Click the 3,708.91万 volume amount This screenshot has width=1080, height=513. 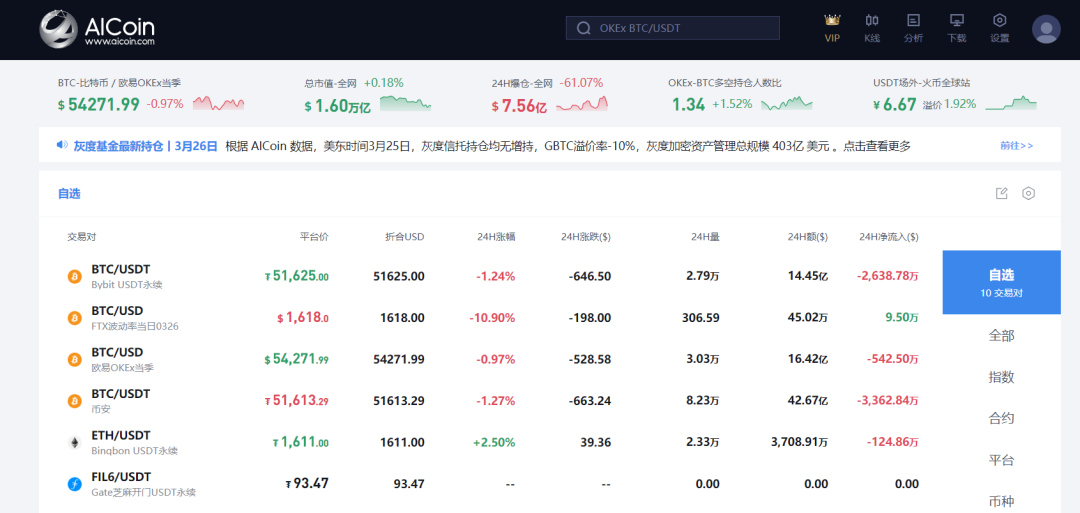(x=800, y=443)
